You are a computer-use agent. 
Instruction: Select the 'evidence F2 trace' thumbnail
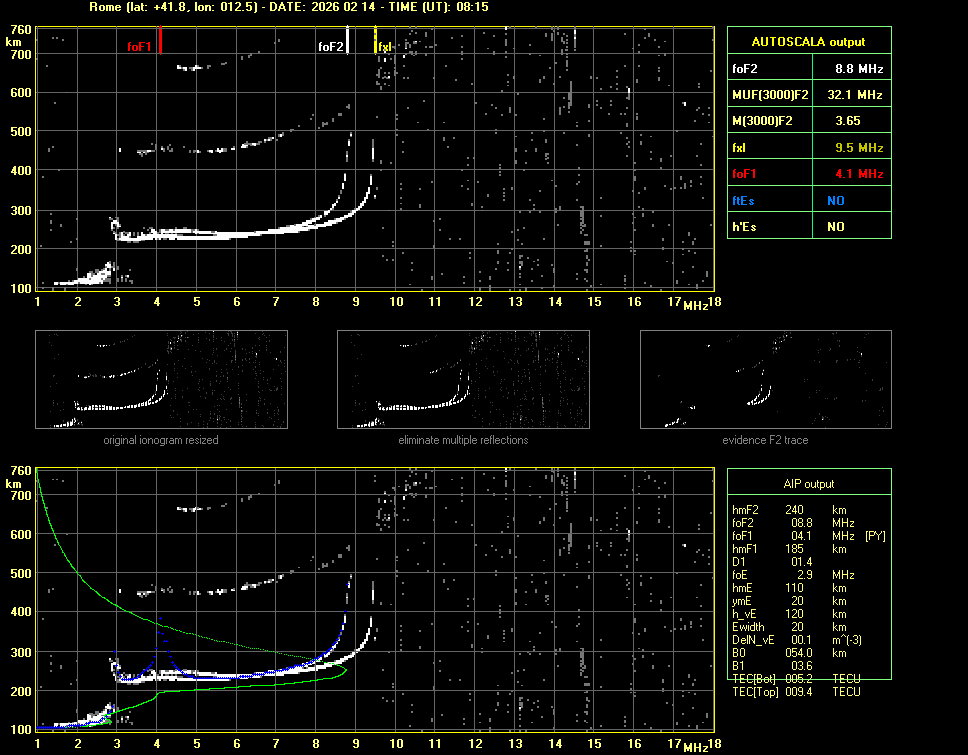coord(765,379)
